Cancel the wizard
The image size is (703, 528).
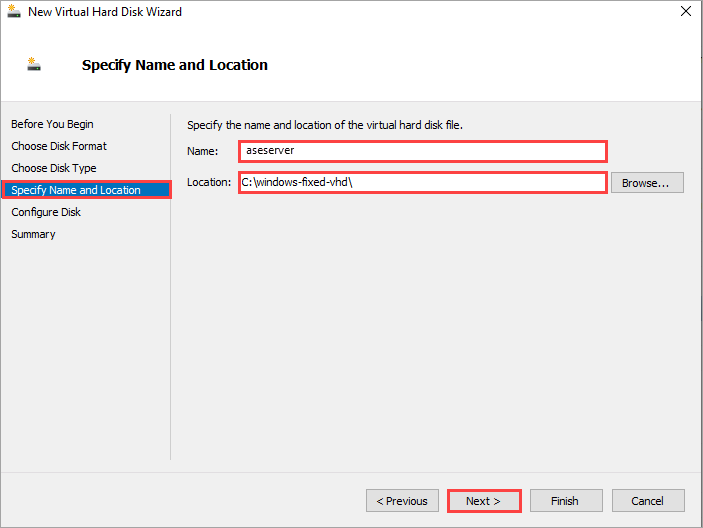pyautogui.click(x=648, y=501)
